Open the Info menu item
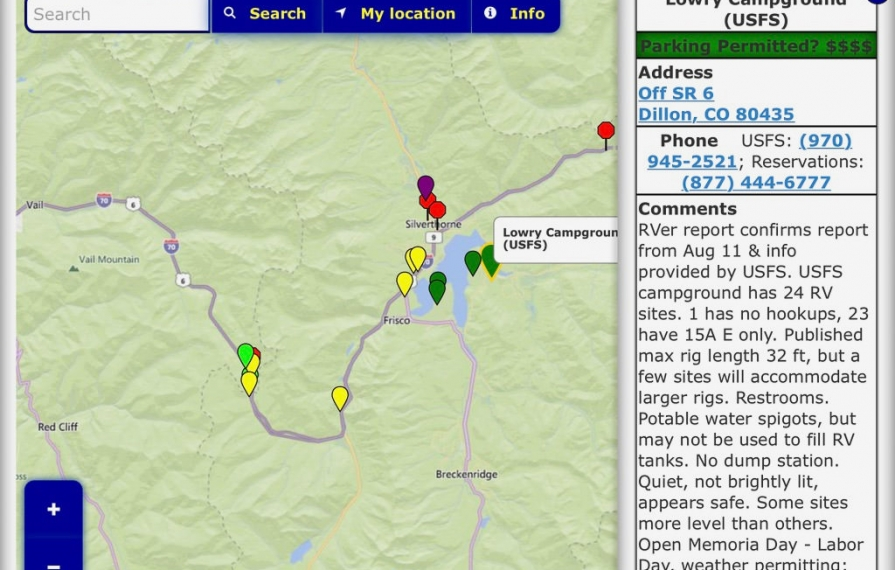The image size is (895, 570). [x=515, y=14]
